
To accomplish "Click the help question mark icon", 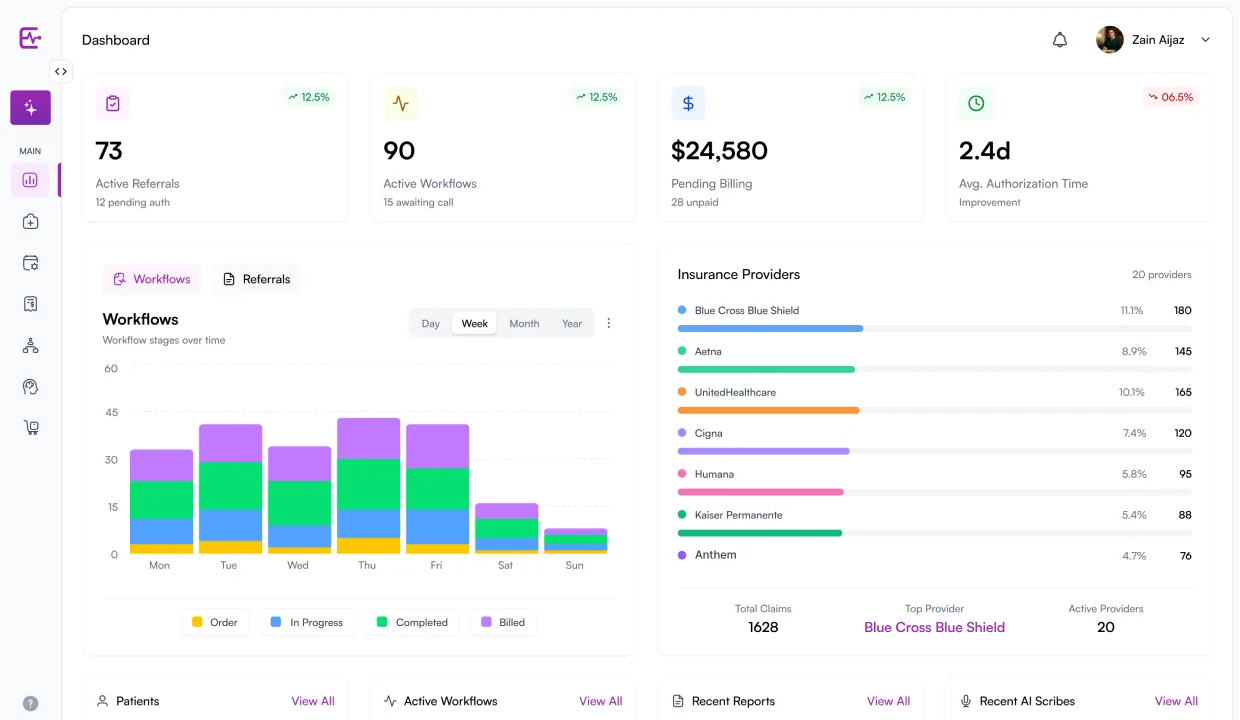I will pos(30,703).
